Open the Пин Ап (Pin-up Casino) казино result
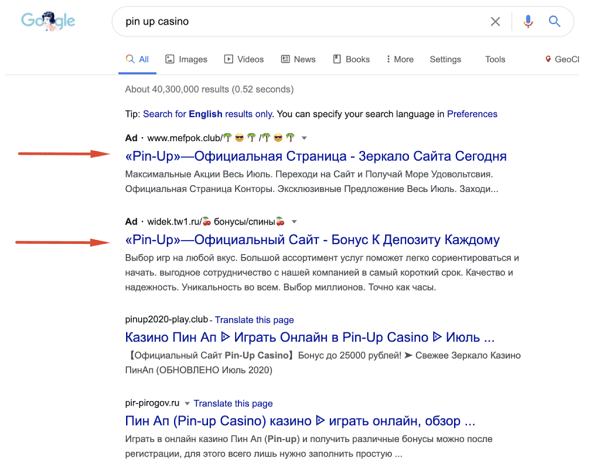 click(300, 421)
